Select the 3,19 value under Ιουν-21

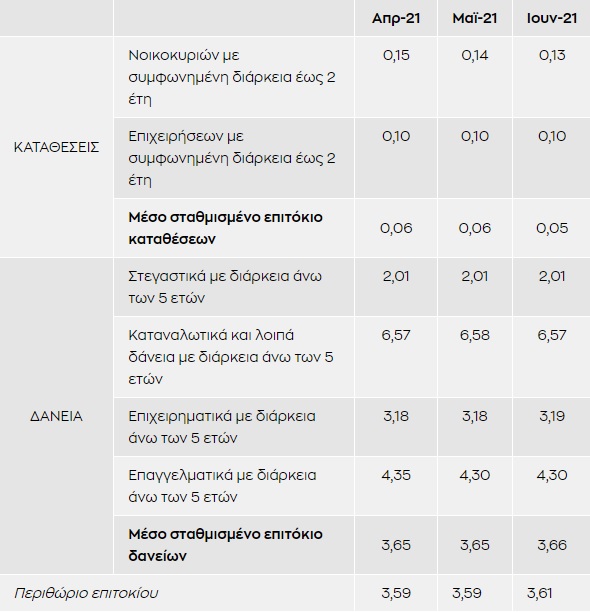coord(552,416)
